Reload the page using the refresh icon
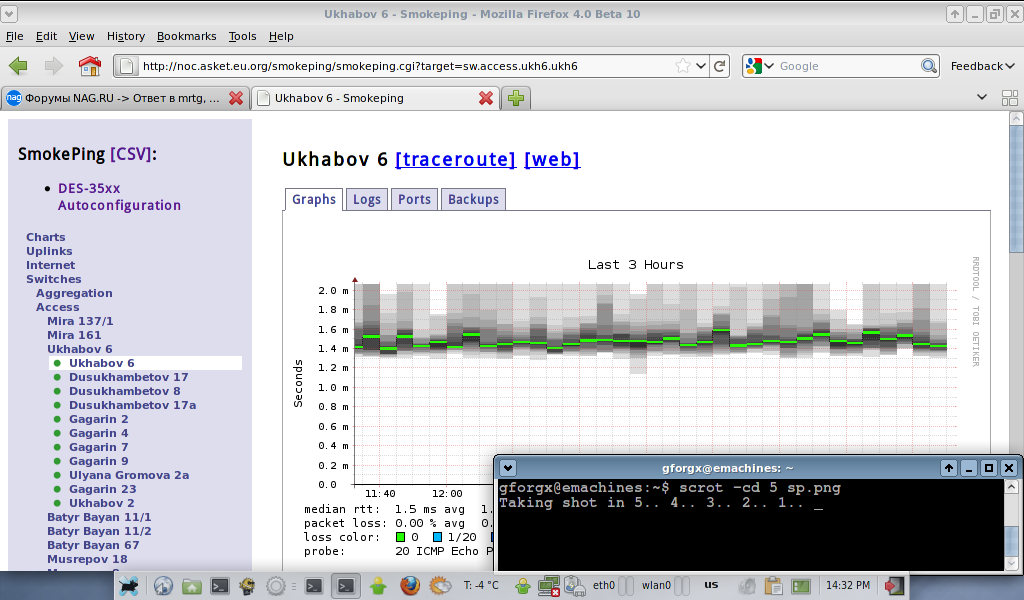Image resolution: width=1024 pixels, height=600 pixels. click(719, 66)
